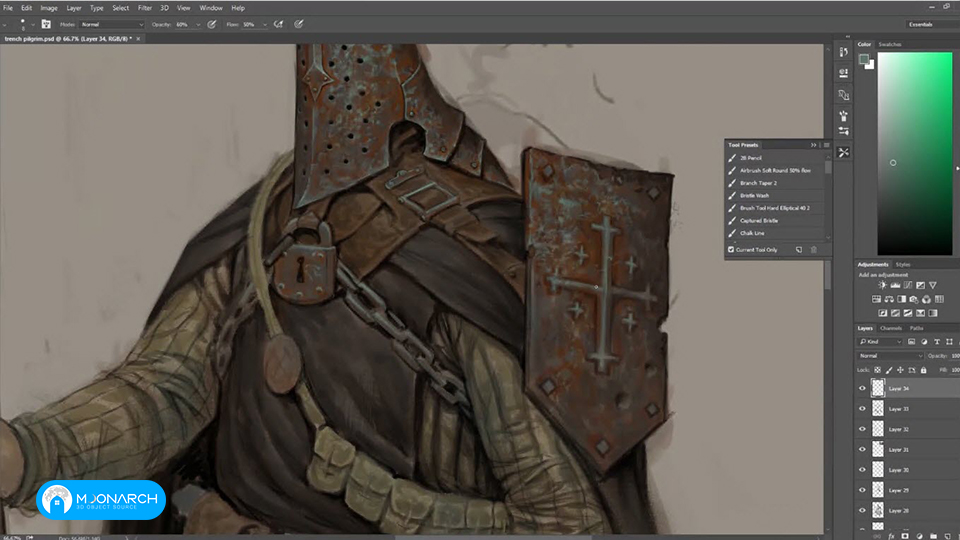Open Tool Presets panel options menu

[827, 145]
